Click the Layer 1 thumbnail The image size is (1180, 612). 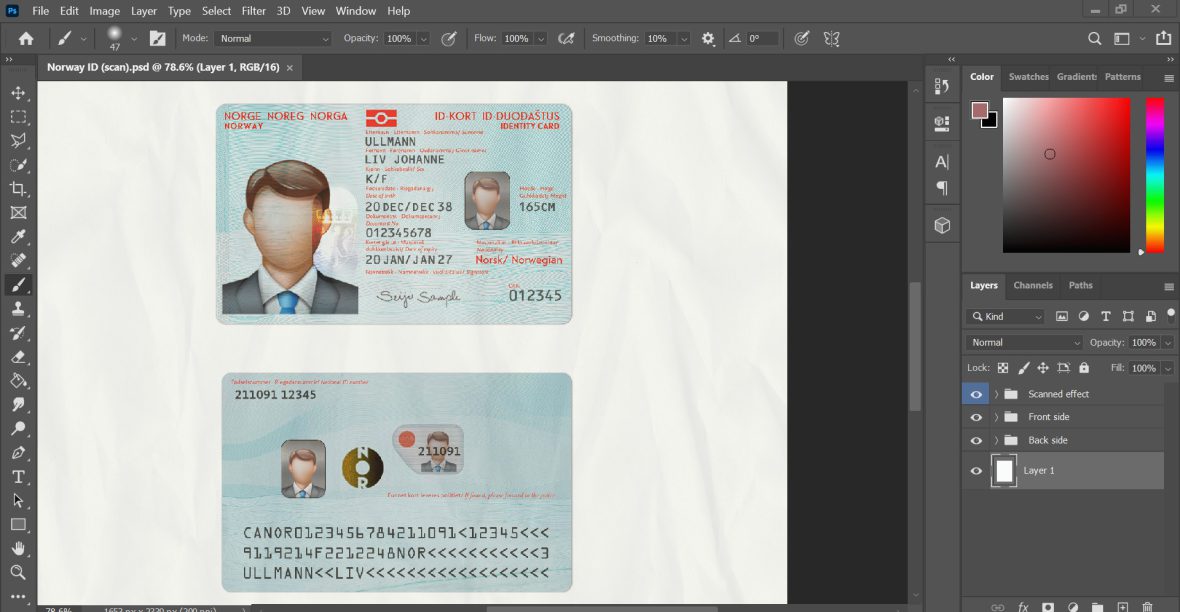tap(1003, 470)
